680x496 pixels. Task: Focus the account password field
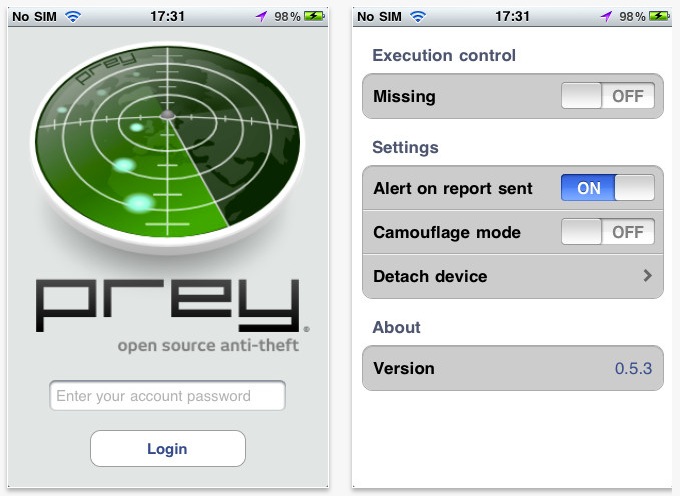point(167,395)
